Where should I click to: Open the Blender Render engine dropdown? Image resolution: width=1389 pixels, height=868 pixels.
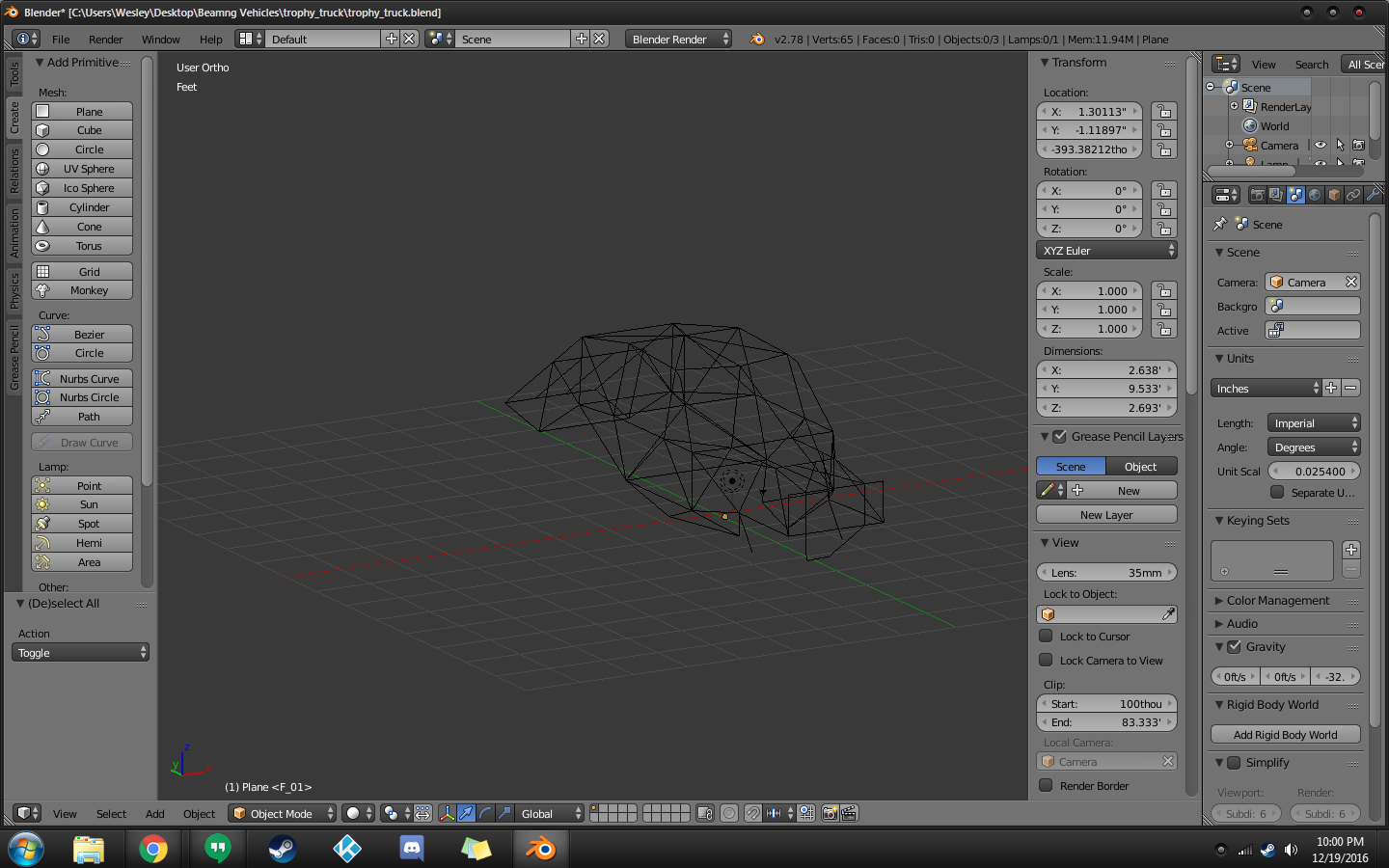pos(678,39)
